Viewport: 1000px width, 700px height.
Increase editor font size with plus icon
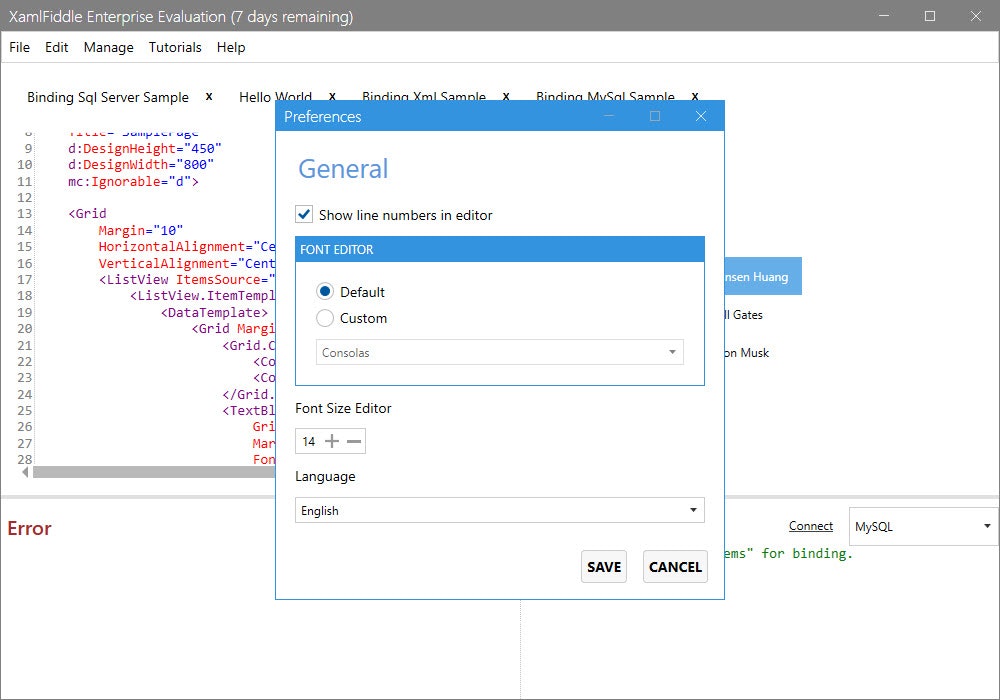[x=332, y=441]
